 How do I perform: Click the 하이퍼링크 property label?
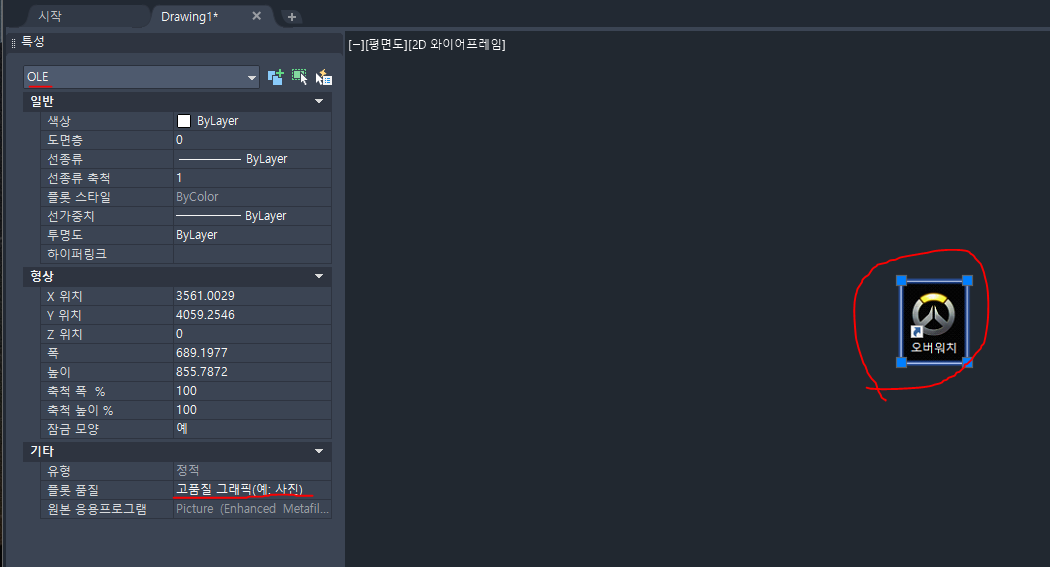click(x=77, y=254)
